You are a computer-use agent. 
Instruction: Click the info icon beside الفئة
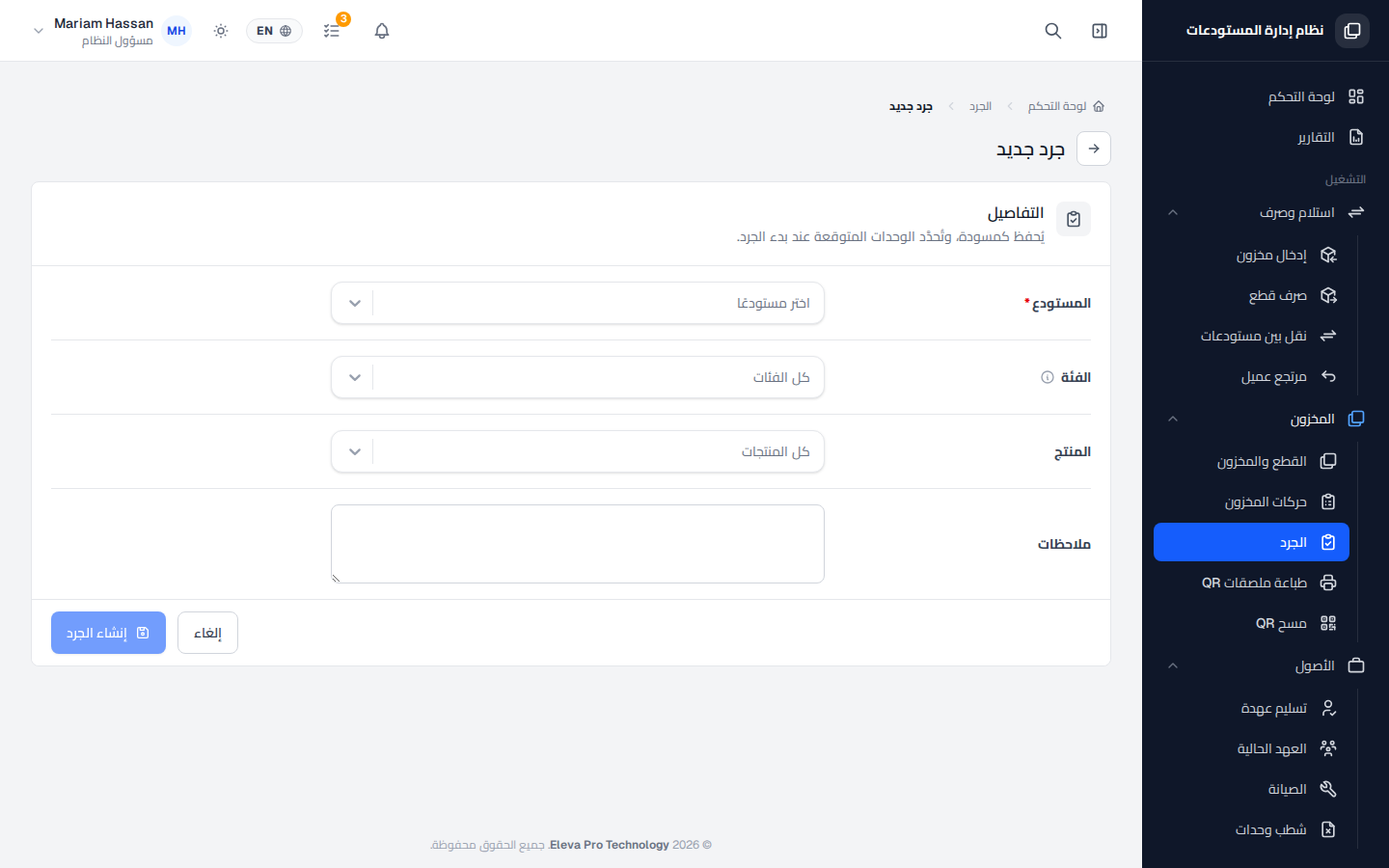pyautogui.click(x=1048, y=377)
